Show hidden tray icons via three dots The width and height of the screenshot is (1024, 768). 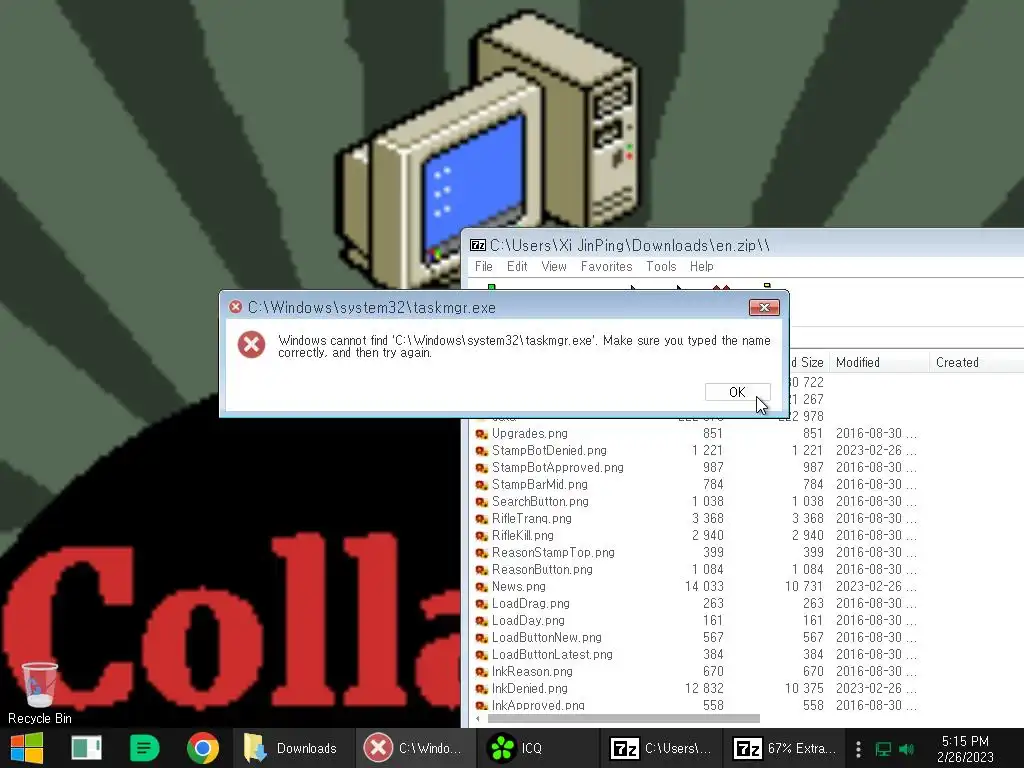tap(858, 748)
